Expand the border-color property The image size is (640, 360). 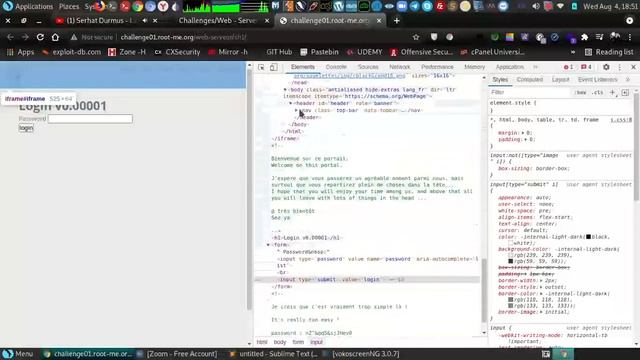542,294
